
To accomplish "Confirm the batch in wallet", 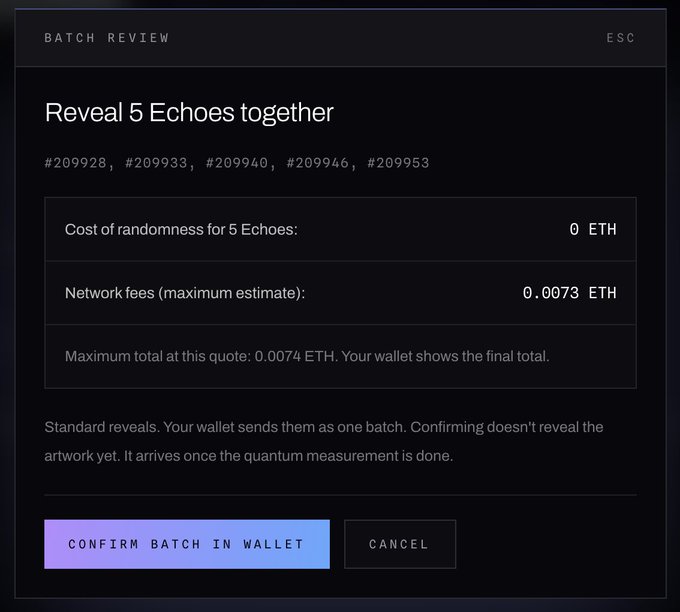I will (187, 544).
